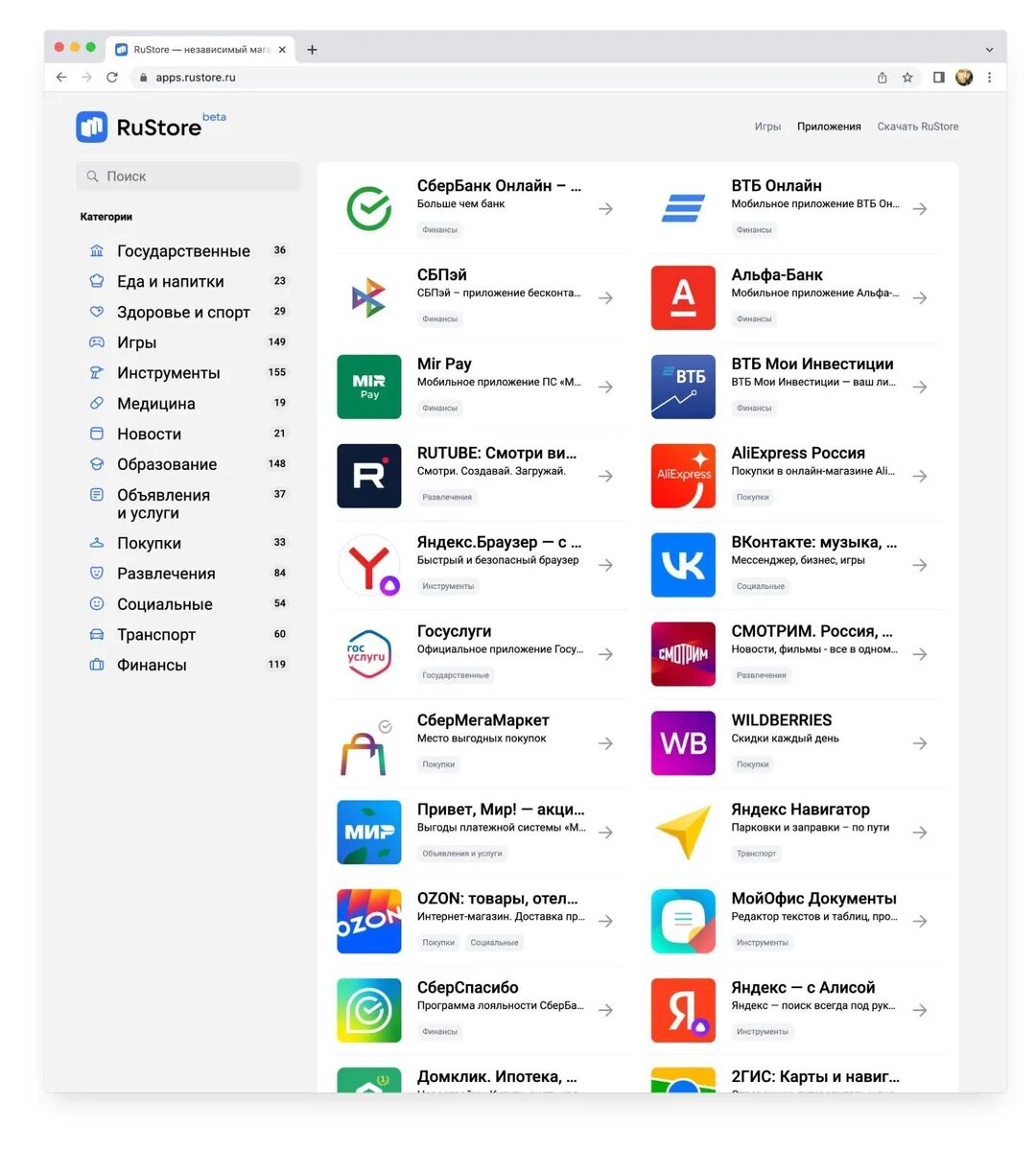
Task: Click the СБПэй app icon
Action: pyautogui.click(x=369, y=298)
